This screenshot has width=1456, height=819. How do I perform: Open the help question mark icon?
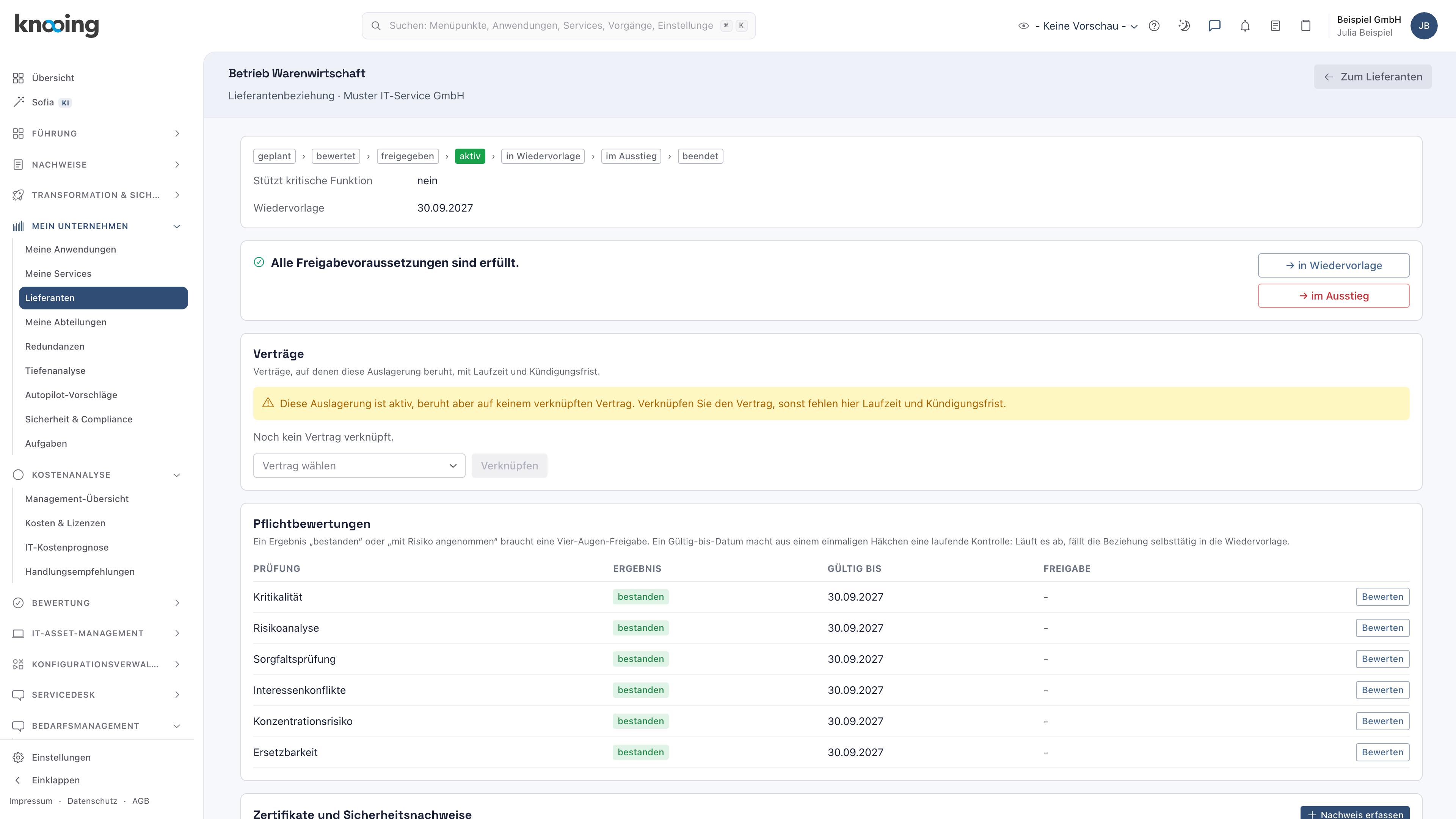pyautogui.click(x=1154, y=26)
